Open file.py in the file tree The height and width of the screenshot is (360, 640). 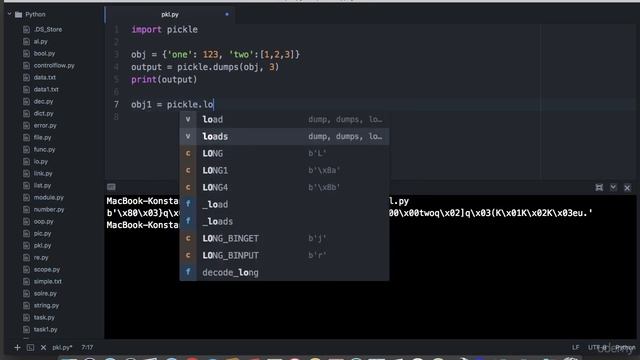[42, 138]
